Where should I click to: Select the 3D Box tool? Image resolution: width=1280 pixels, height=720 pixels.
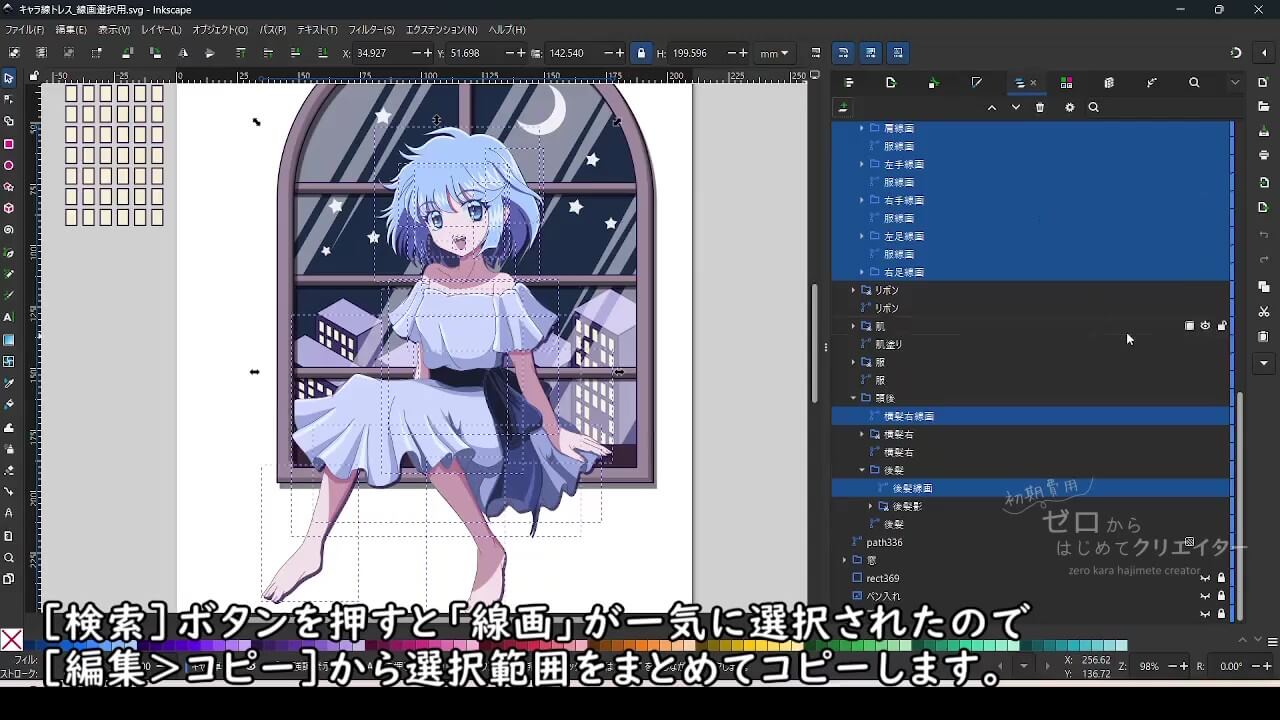pyautogui.click(x=9, y=208)
